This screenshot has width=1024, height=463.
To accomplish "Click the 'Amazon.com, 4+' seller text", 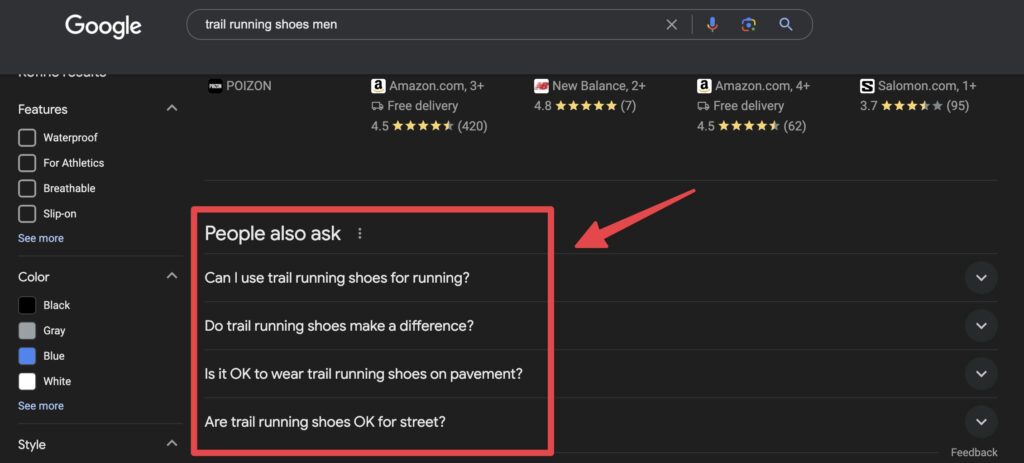I will (762, 86).
